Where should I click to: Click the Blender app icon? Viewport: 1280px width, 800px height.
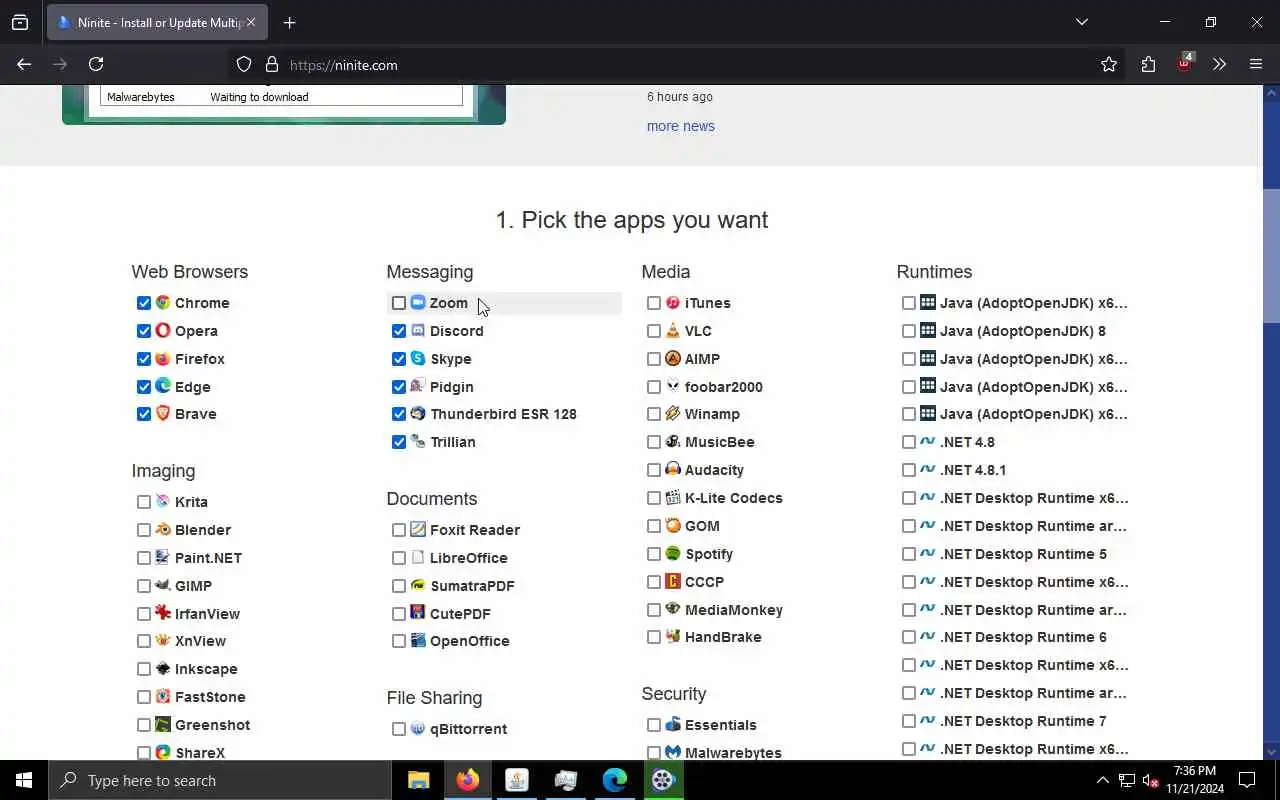point(163,529)
